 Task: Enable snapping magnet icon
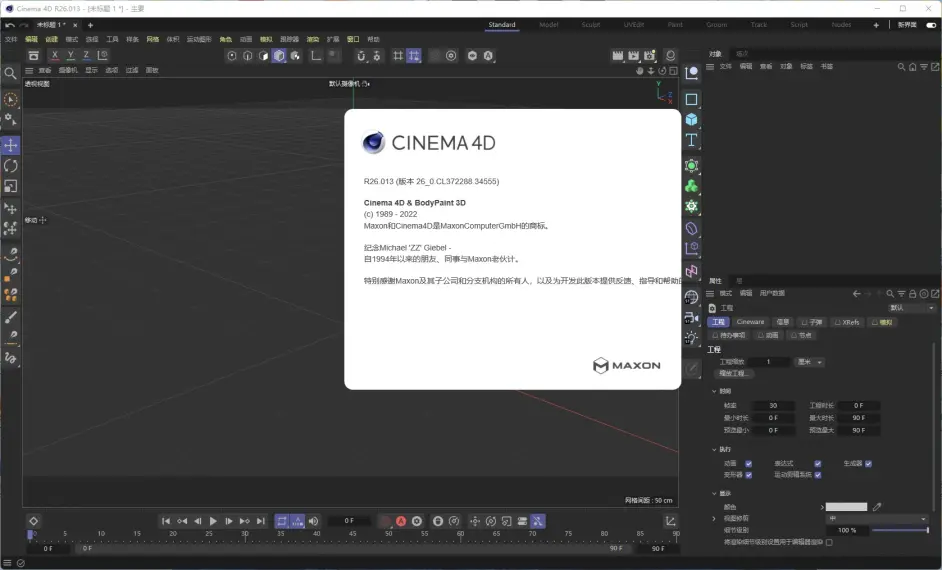tap(360, 56)
